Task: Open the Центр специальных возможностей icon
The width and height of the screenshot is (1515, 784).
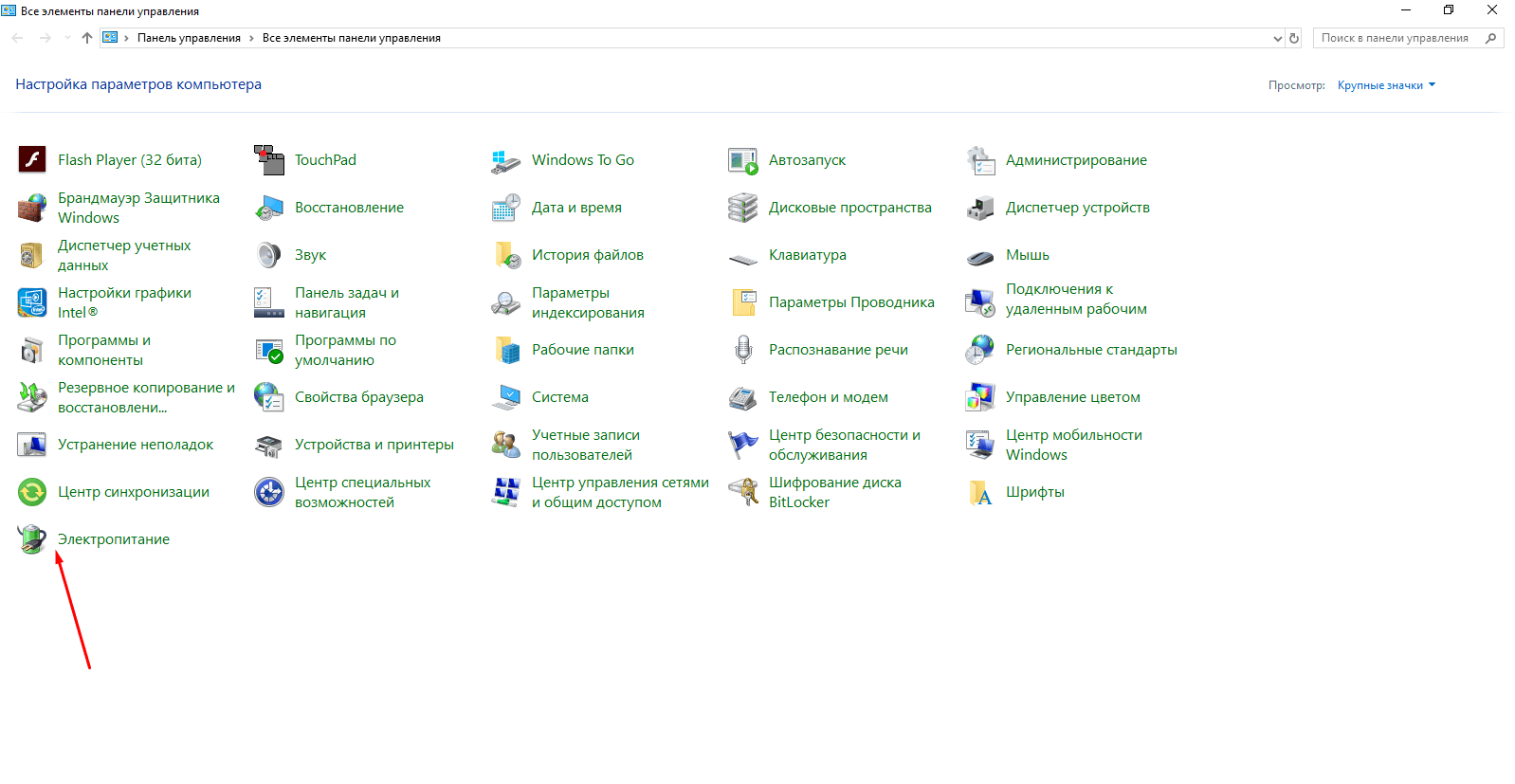Action: click(x=269, y=492)
